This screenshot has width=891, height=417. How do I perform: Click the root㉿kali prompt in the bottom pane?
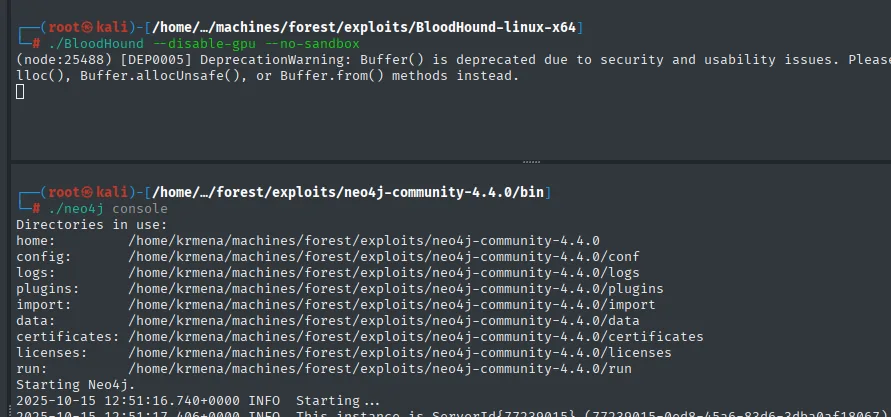click(x=88, y=192)
